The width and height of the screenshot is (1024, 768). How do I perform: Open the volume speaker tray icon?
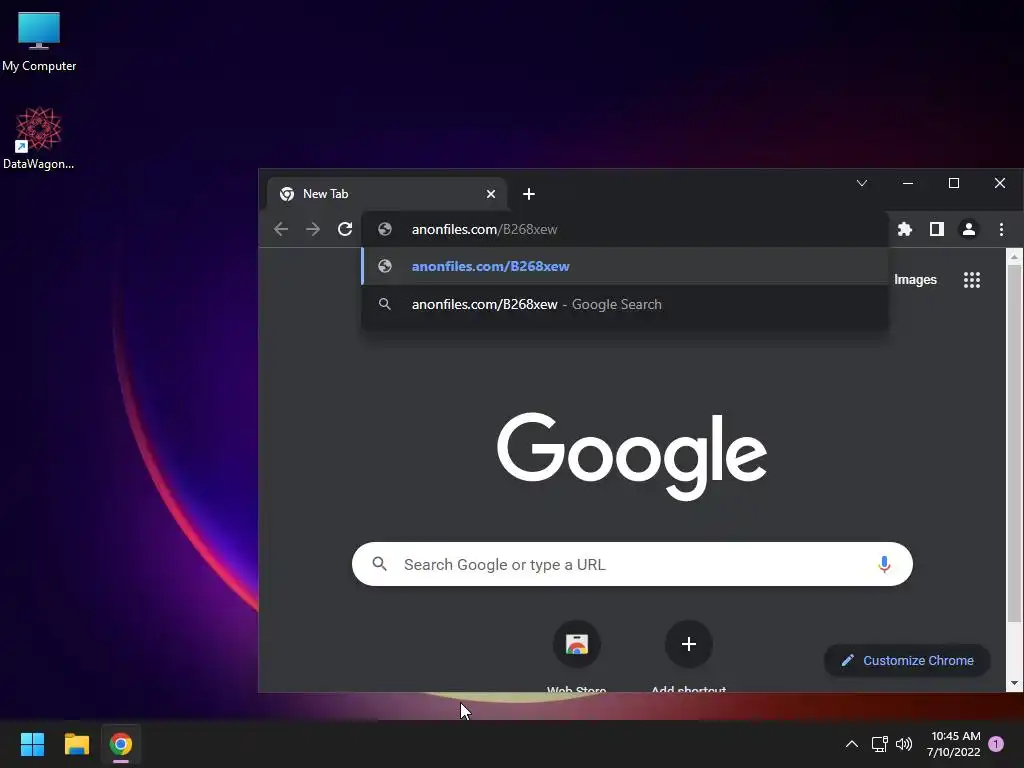click(904, 744)
